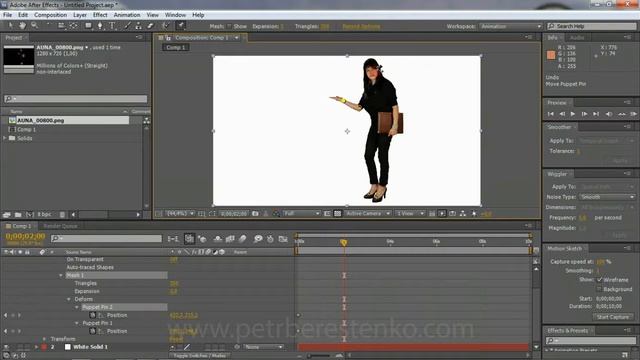Toggle visibility of White Solid 1 layer
This screenshot has height=360, width=640.
6,347
